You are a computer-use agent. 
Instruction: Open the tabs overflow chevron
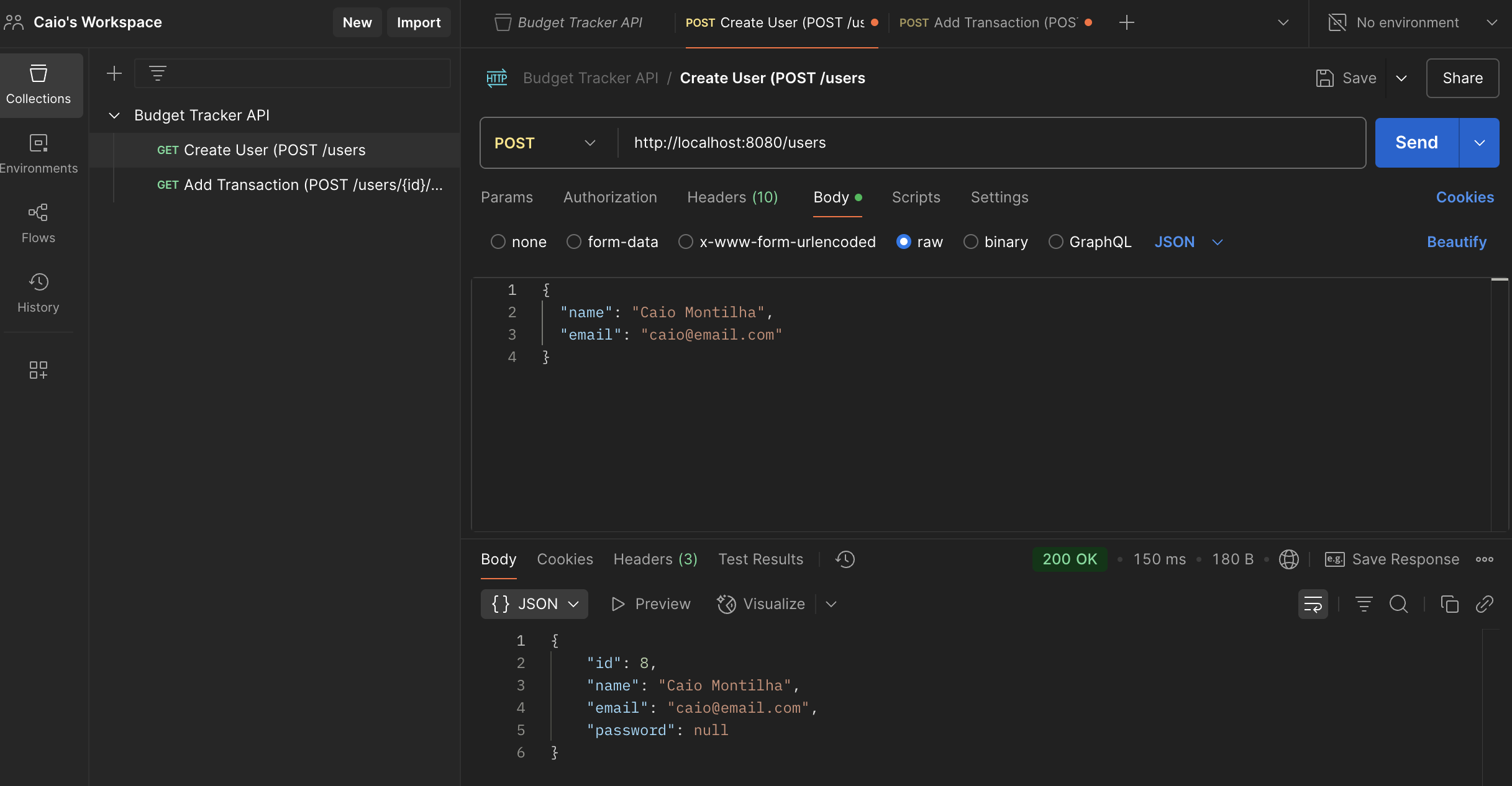click(x=1283, y=22)
